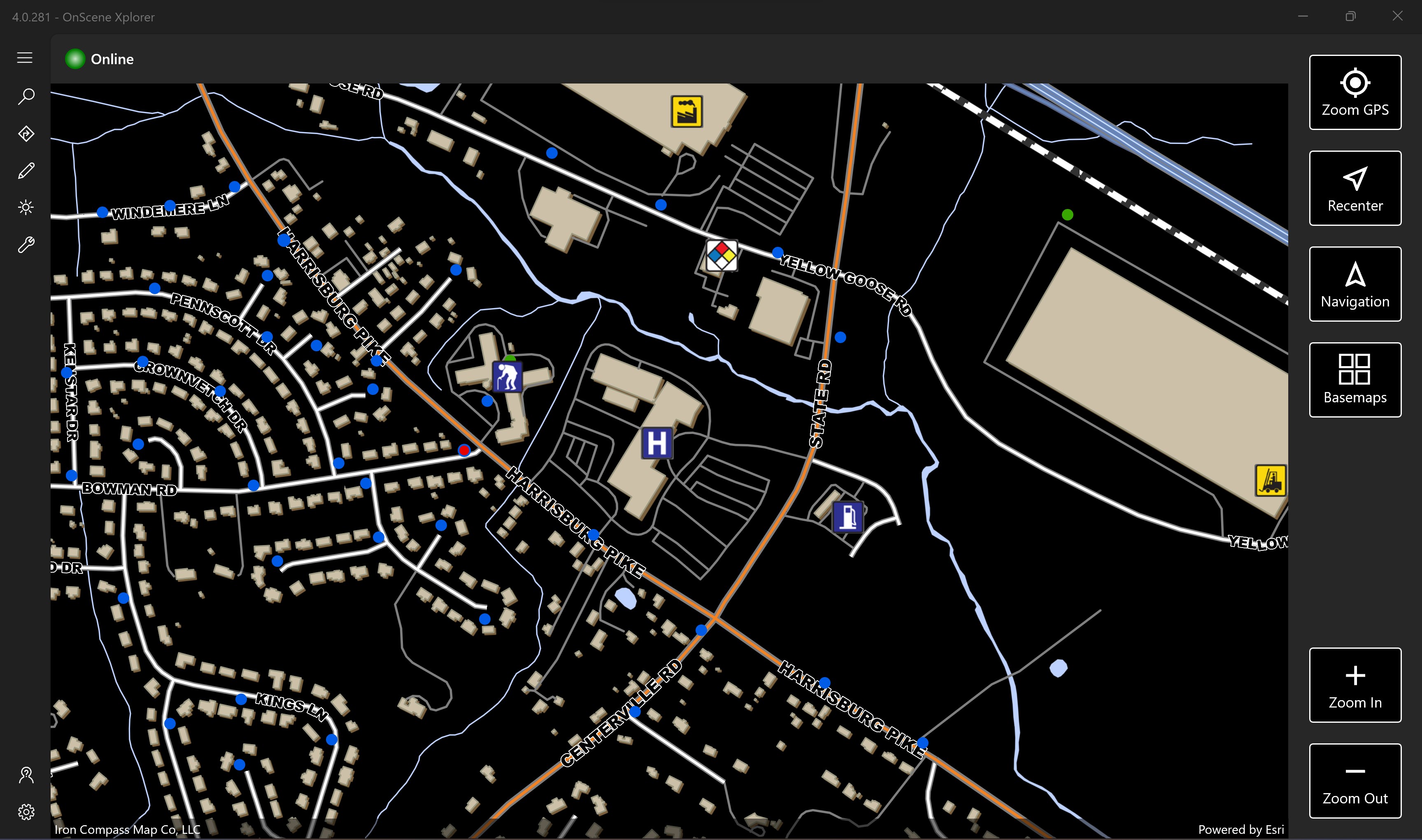Start Navigation mode

pyautogui.click(x=1355, y=284)
